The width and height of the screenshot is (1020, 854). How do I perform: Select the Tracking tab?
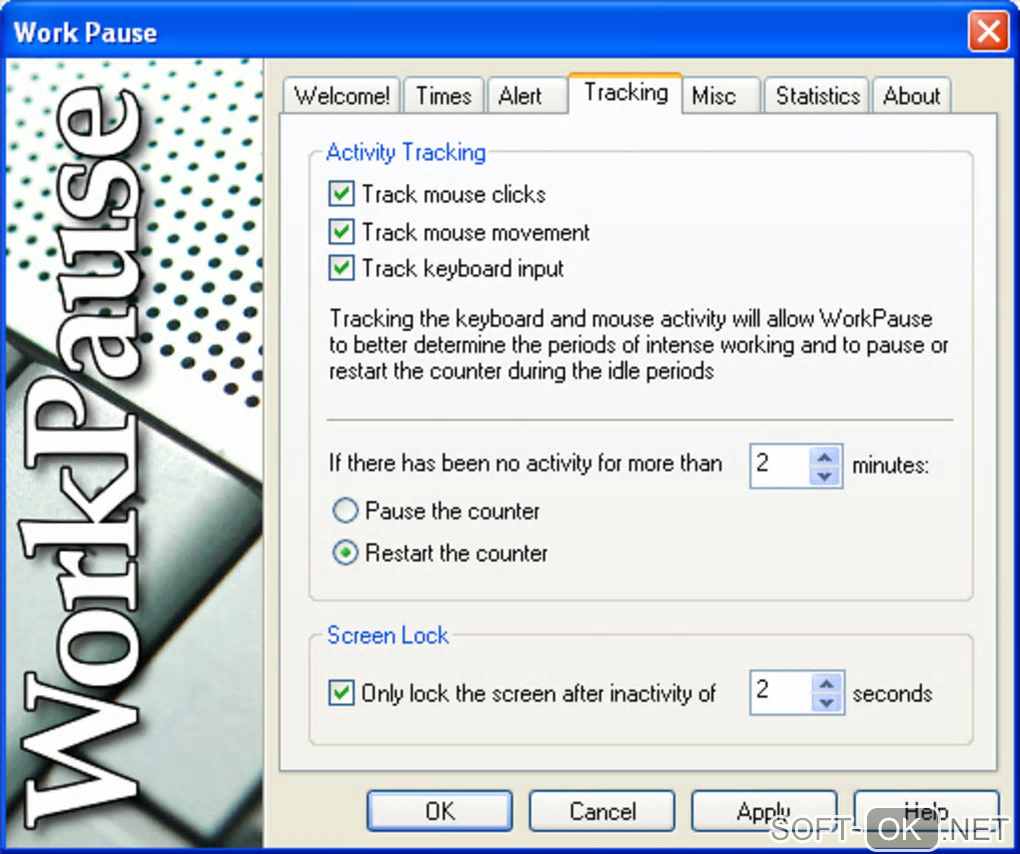coord(625,93)
